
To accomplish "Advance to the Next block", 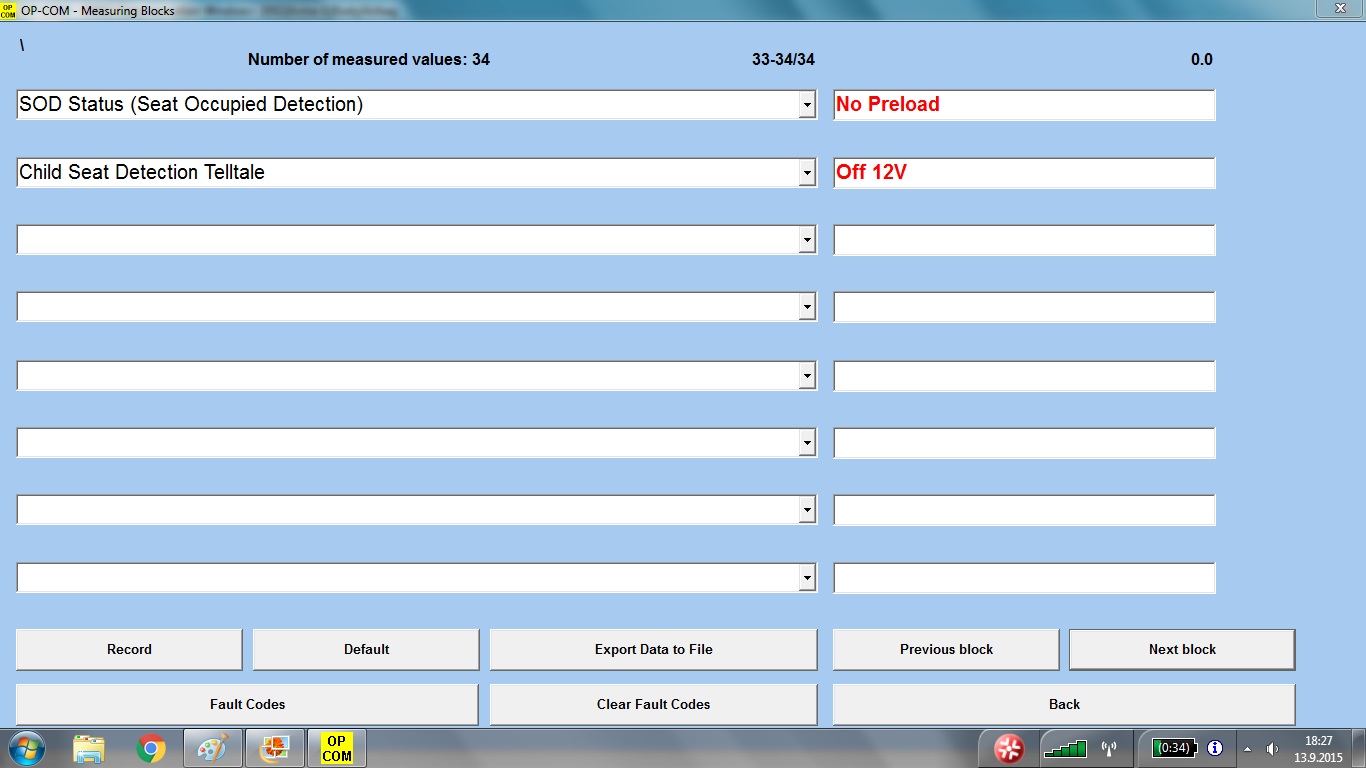I will pyautogui.click(x=1182, y=649).
